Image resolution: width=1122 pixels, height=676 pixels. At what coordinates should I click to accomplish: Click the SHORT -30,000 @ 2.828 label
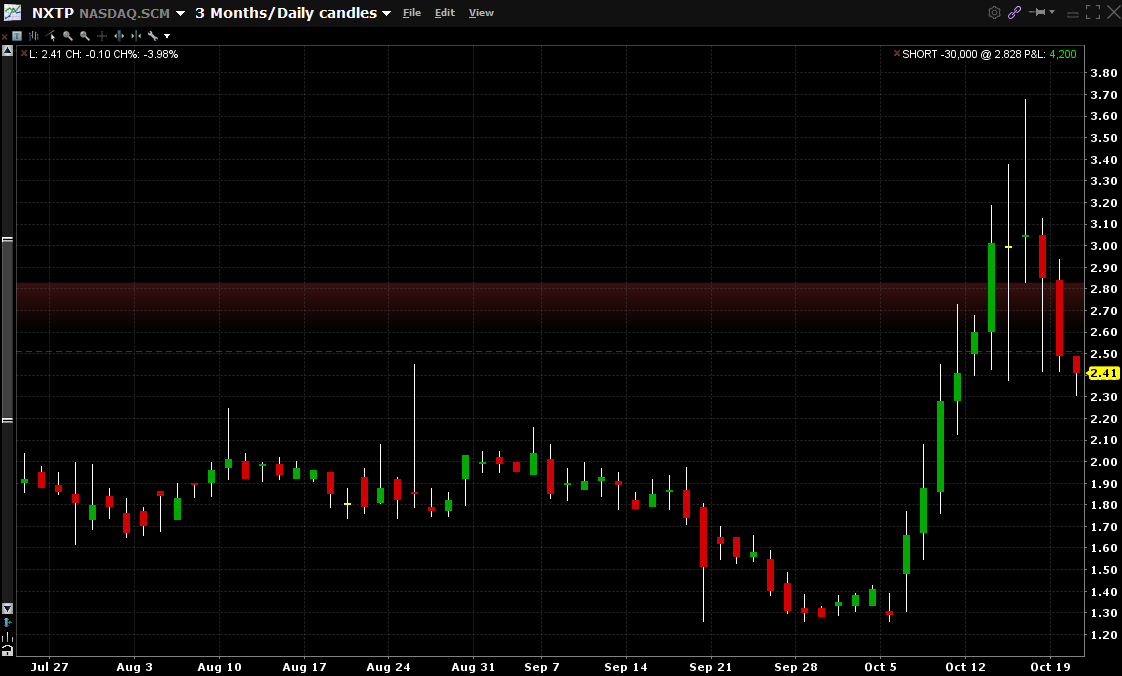tap(960, 54)
